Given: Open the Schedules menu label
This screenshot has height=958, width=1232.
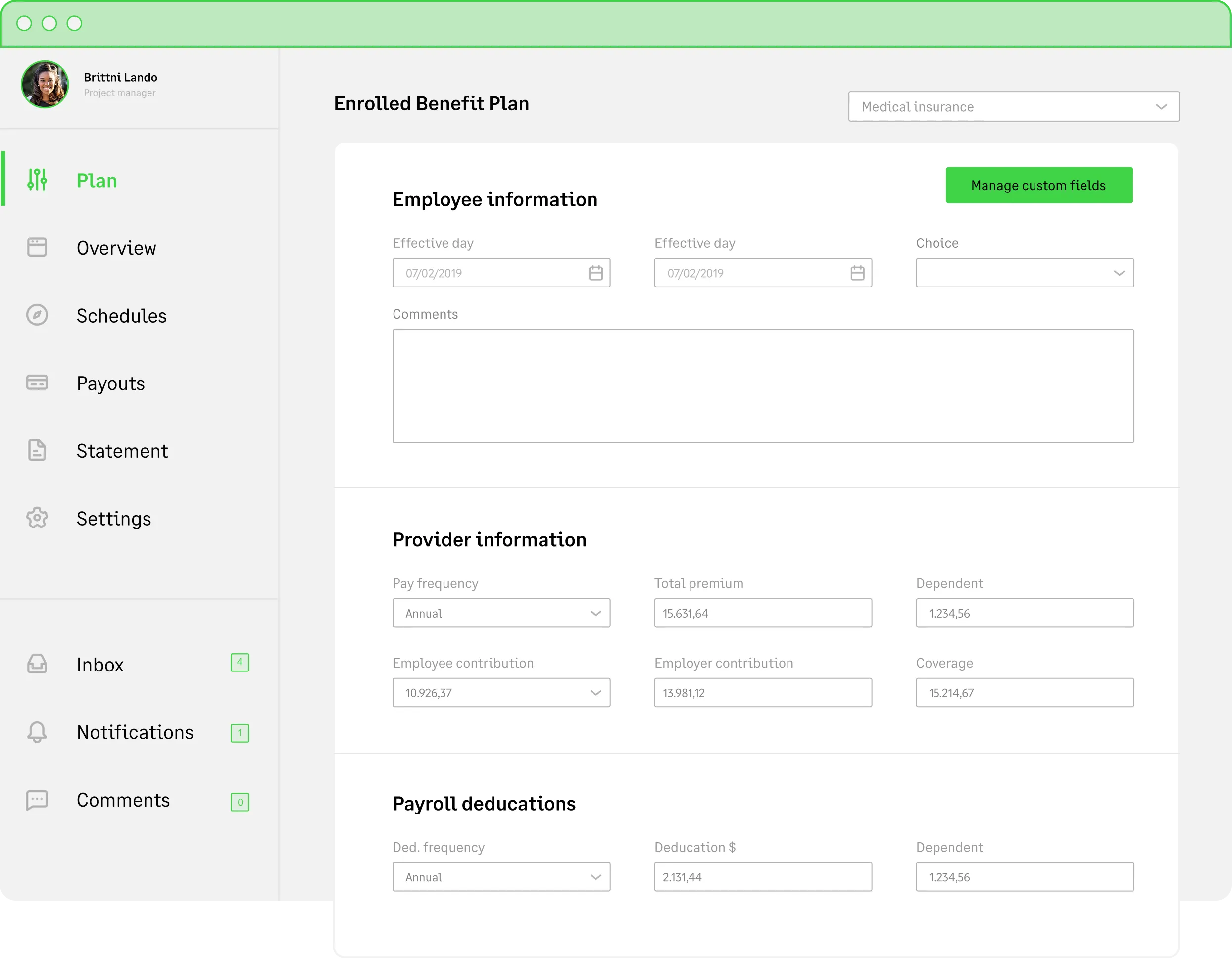Looking at the screenshot, I should pos(122,316).
